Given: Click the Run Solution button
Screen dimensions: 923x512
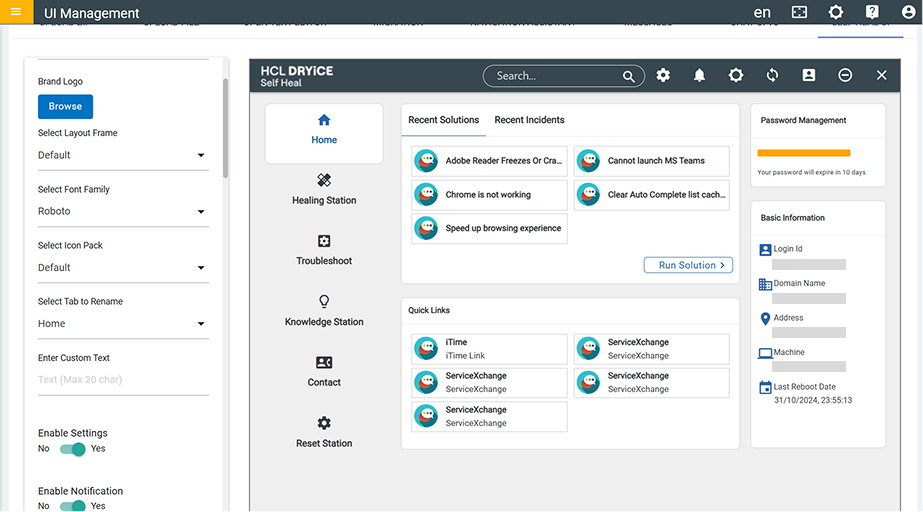Looking at the screenshot, I should pos(688,265).
